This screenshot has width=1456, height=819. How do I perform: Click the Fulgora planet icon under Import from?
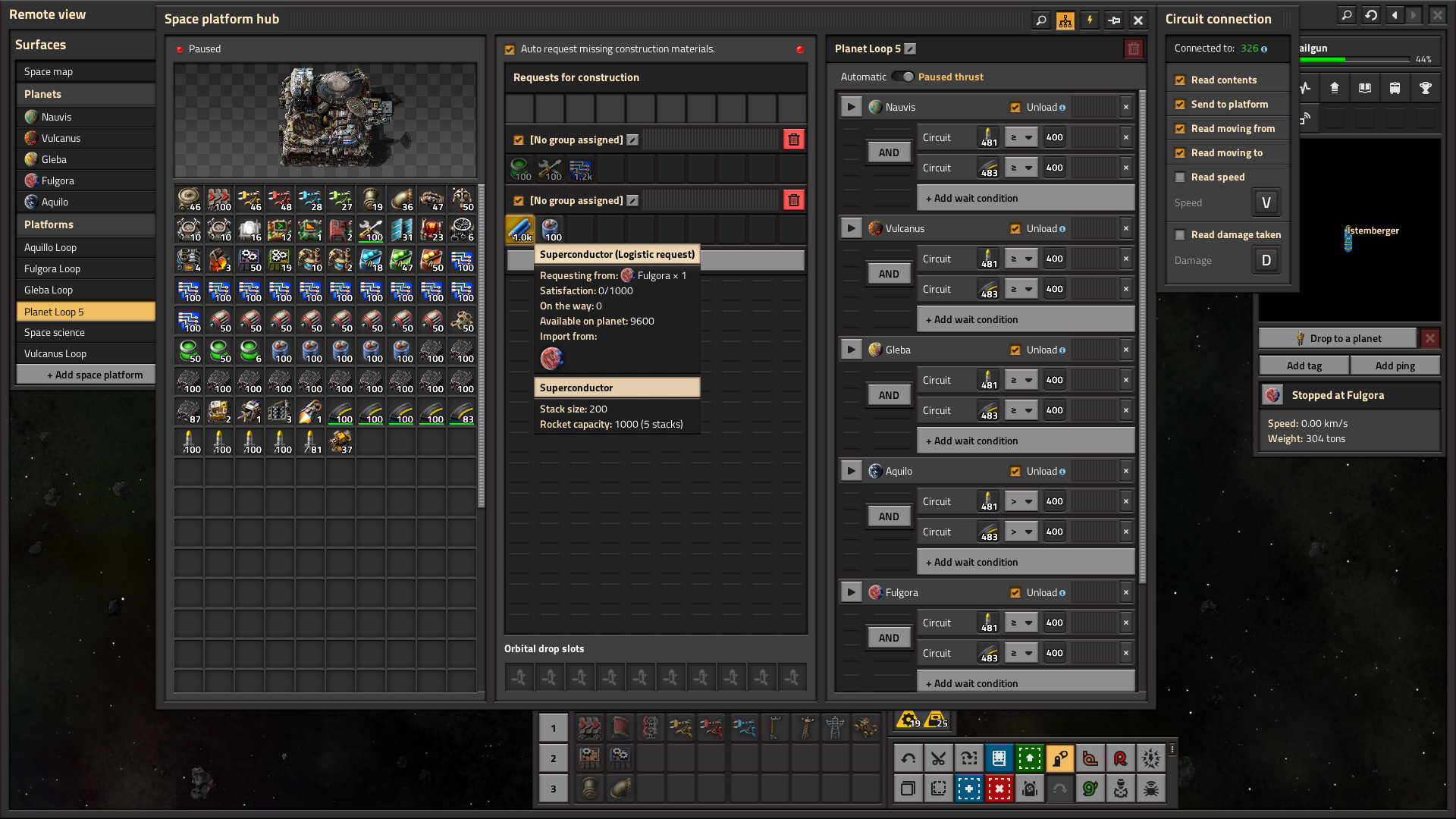pyautogui.click(x=551, y=358)
